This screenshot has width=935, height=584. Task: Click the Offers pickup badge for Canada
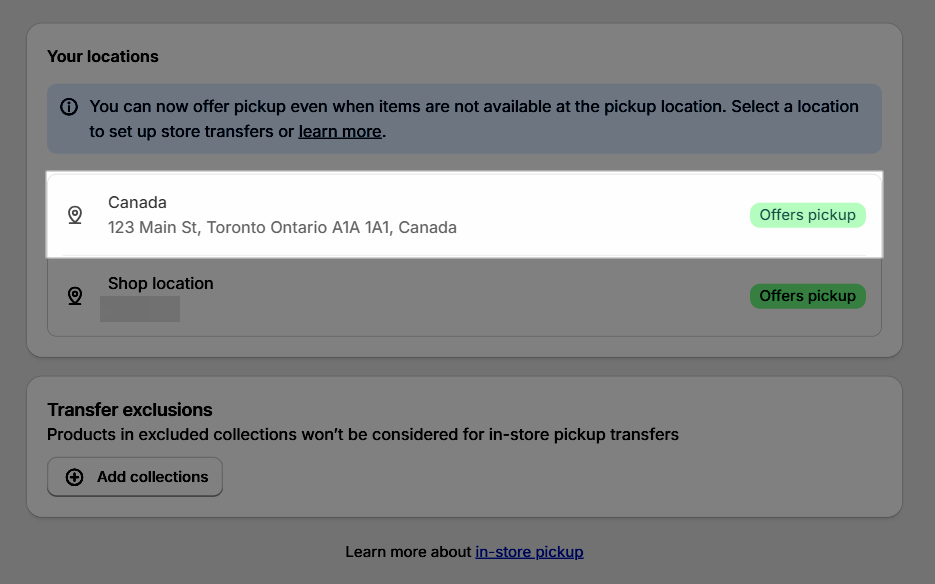click(x=807, y=215)
